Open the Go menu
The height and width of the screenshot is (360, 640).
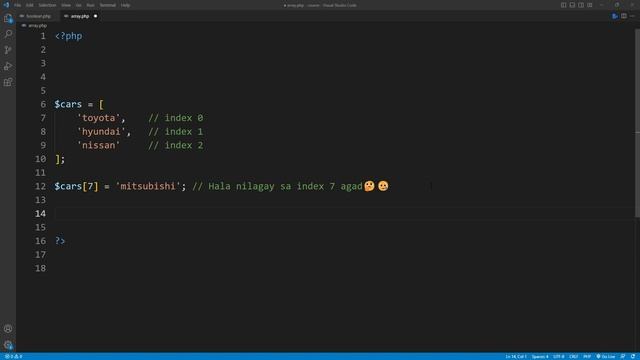pyautogui.click(x=78, y=5)
